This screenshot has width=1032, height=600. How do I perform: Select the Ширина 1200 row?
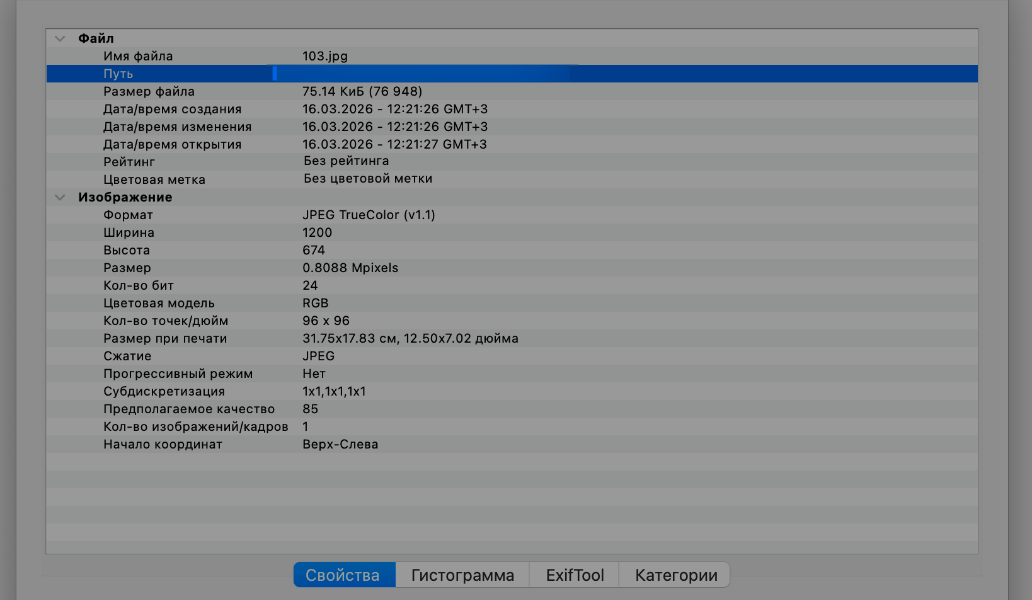(x=128, y=232)
